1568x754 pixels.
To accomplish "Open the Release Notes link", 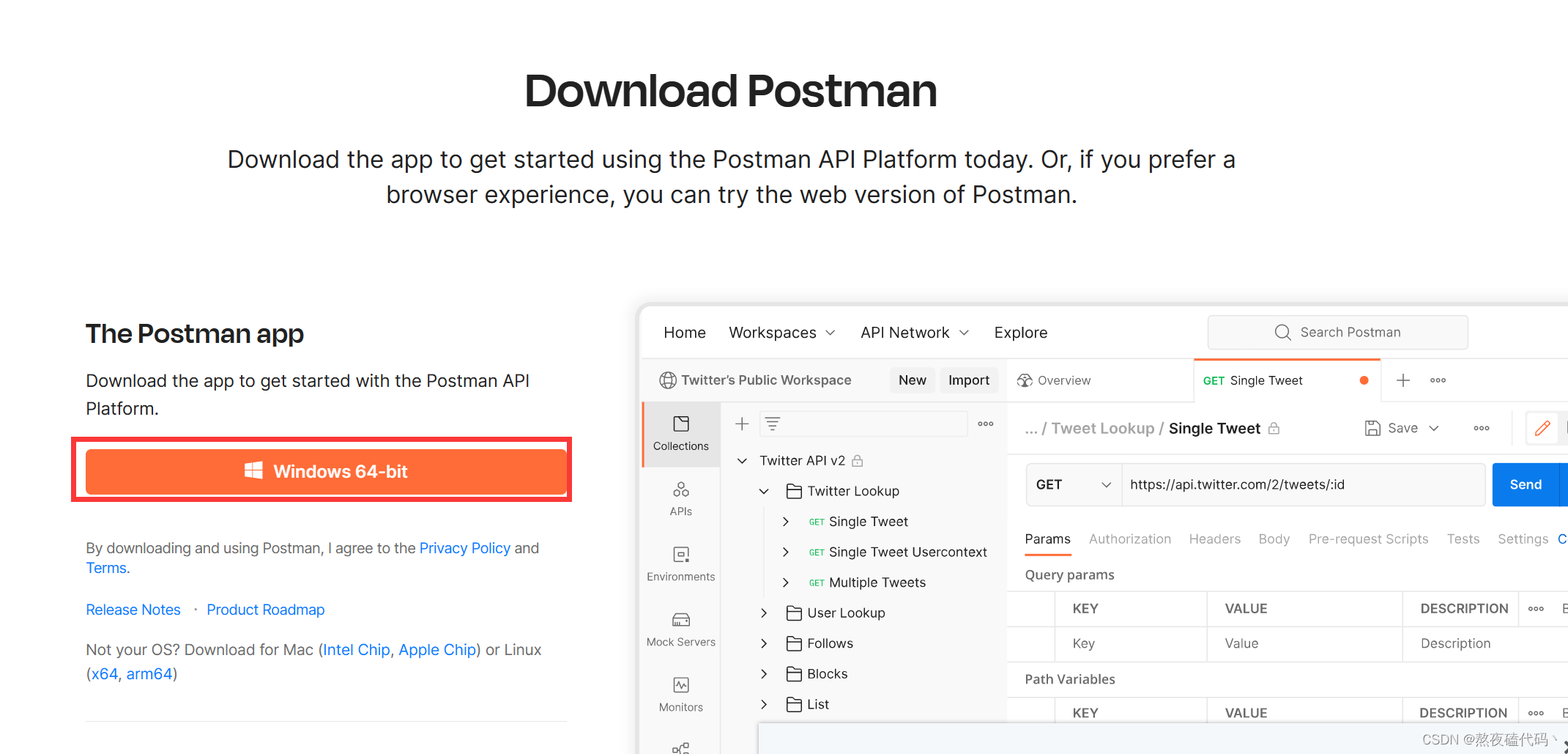I will click(x=133, y=610).
